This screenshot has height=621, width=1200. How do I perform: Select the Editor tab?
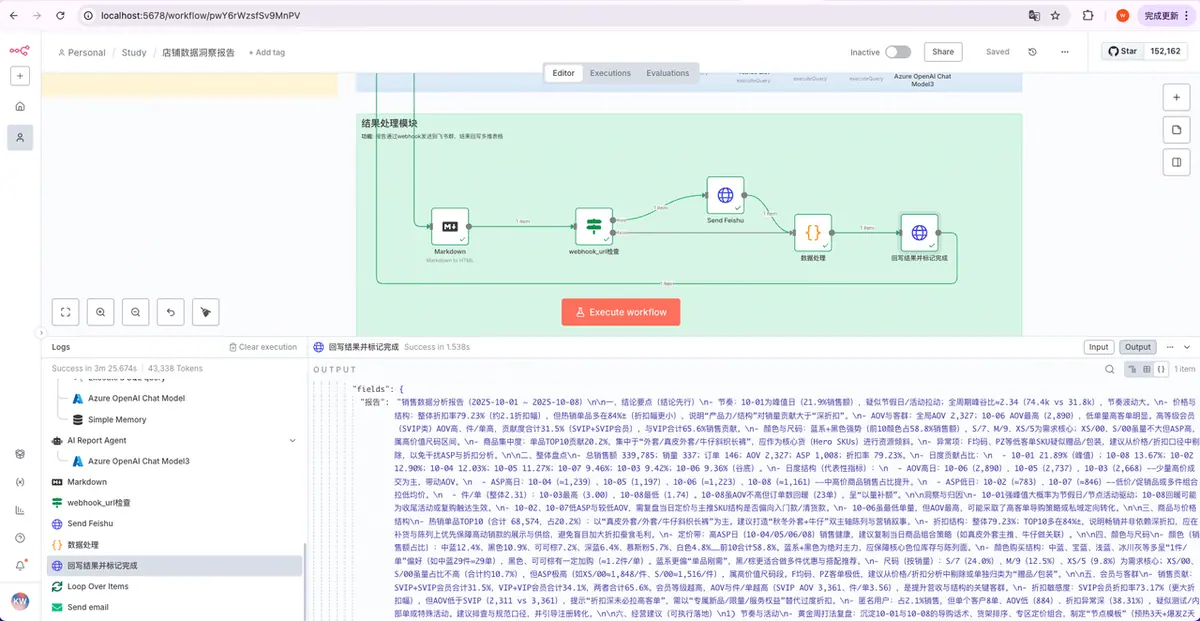coord(563,73)
